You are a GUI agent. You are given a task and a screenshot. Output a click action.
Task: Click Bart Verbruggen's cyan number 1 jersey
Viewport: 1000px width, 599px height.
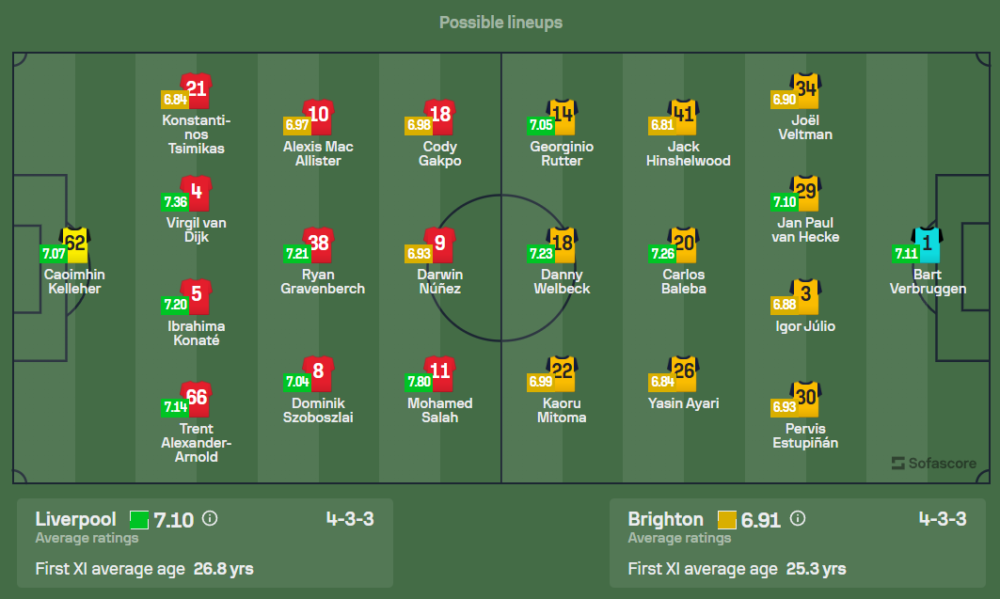point(927,243)
